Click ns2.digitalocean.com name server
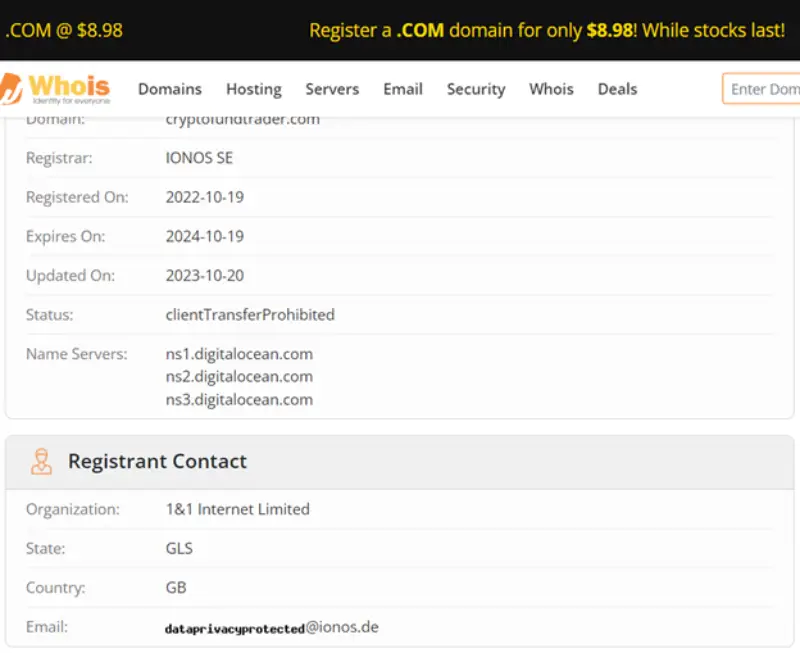The width and height of the screenshot is (800, 653). (x=239, y=377)
